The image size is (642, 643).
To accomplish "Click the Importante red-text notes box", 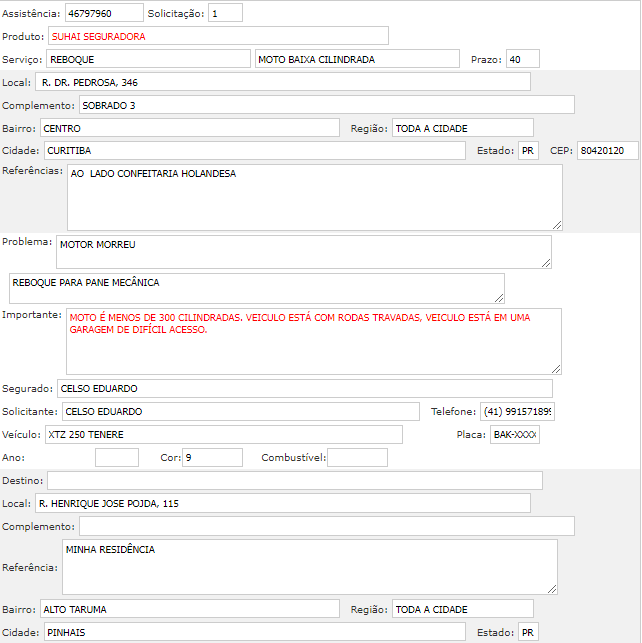I will point(314,341).
